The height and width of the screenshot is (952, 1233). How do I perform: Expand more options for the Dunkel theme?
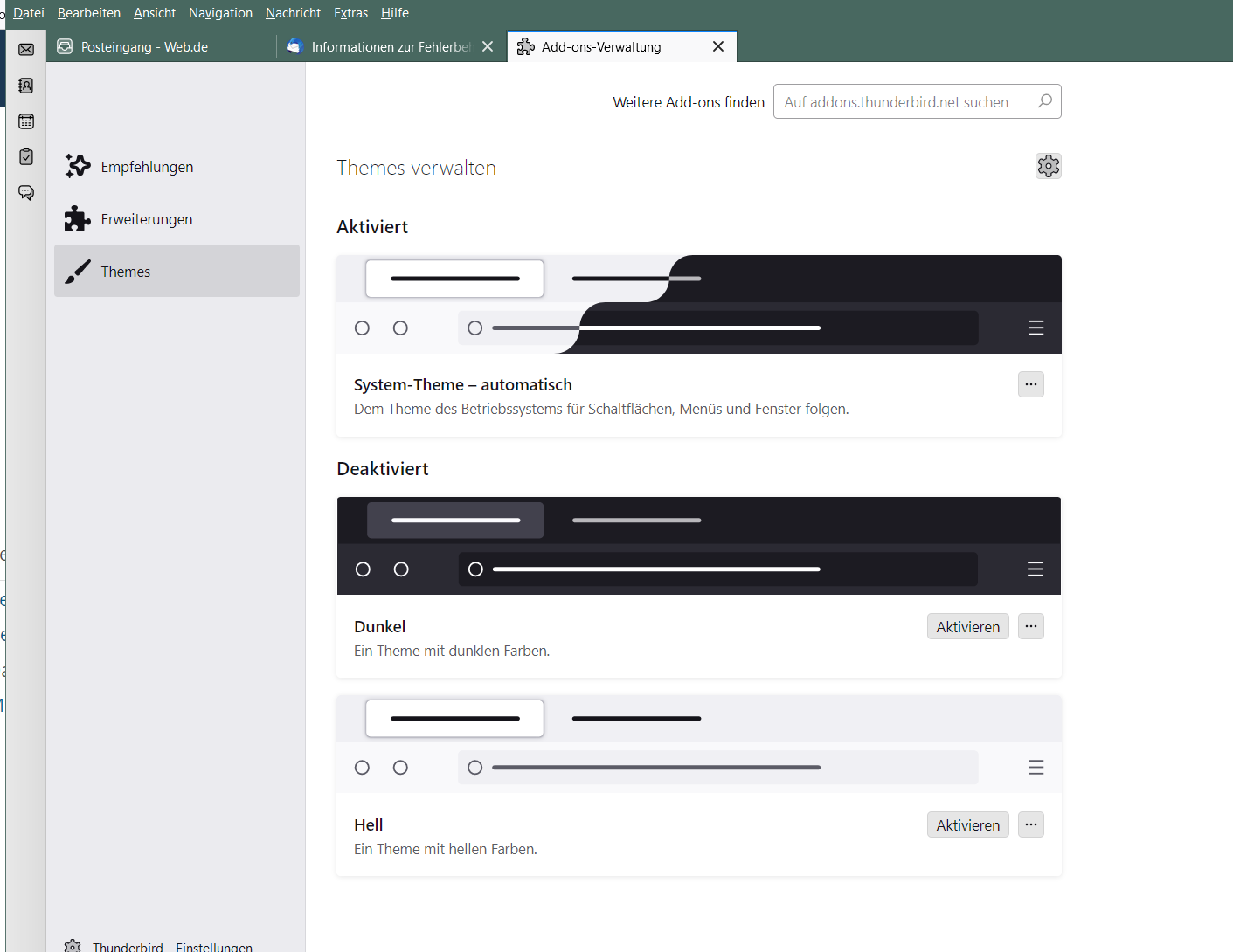tap(1030, 626)
